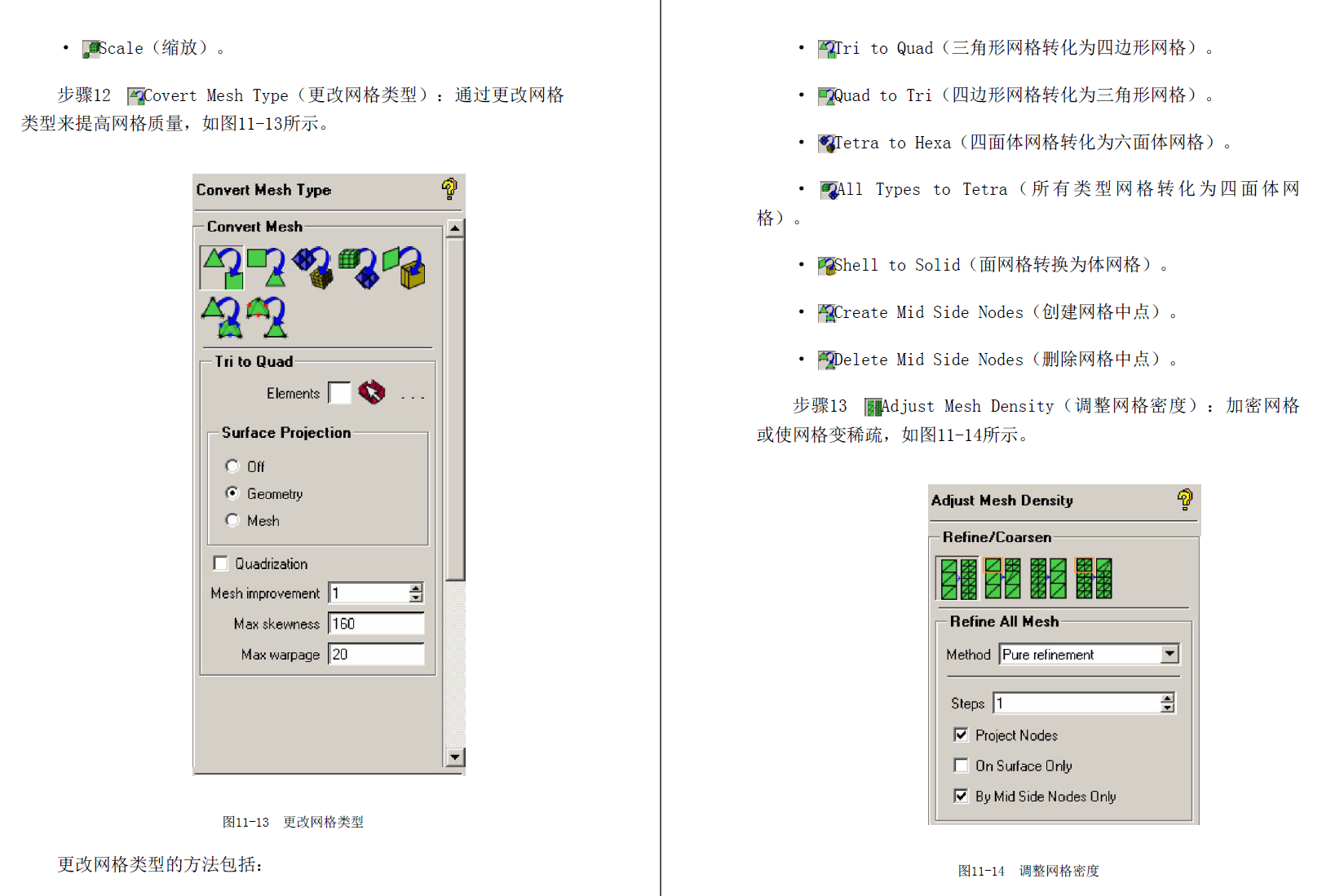
Task: Enable the Quadrization checkbox
Action: [x=220, y=563]
